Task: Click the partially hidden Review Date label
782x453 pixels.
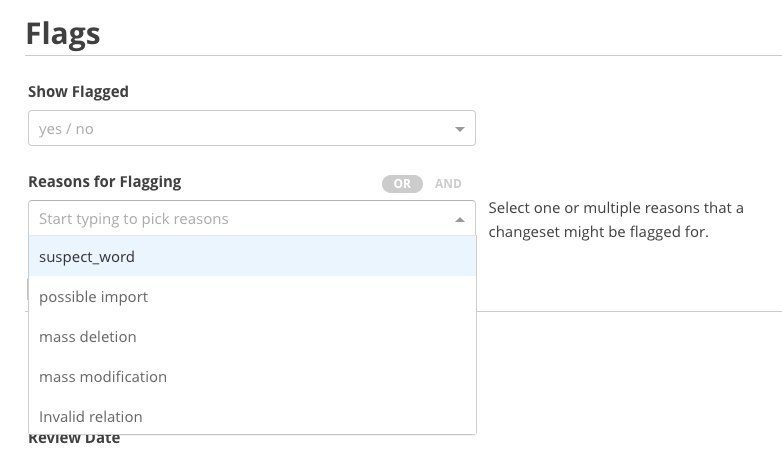Action: [x=74, y=439]
